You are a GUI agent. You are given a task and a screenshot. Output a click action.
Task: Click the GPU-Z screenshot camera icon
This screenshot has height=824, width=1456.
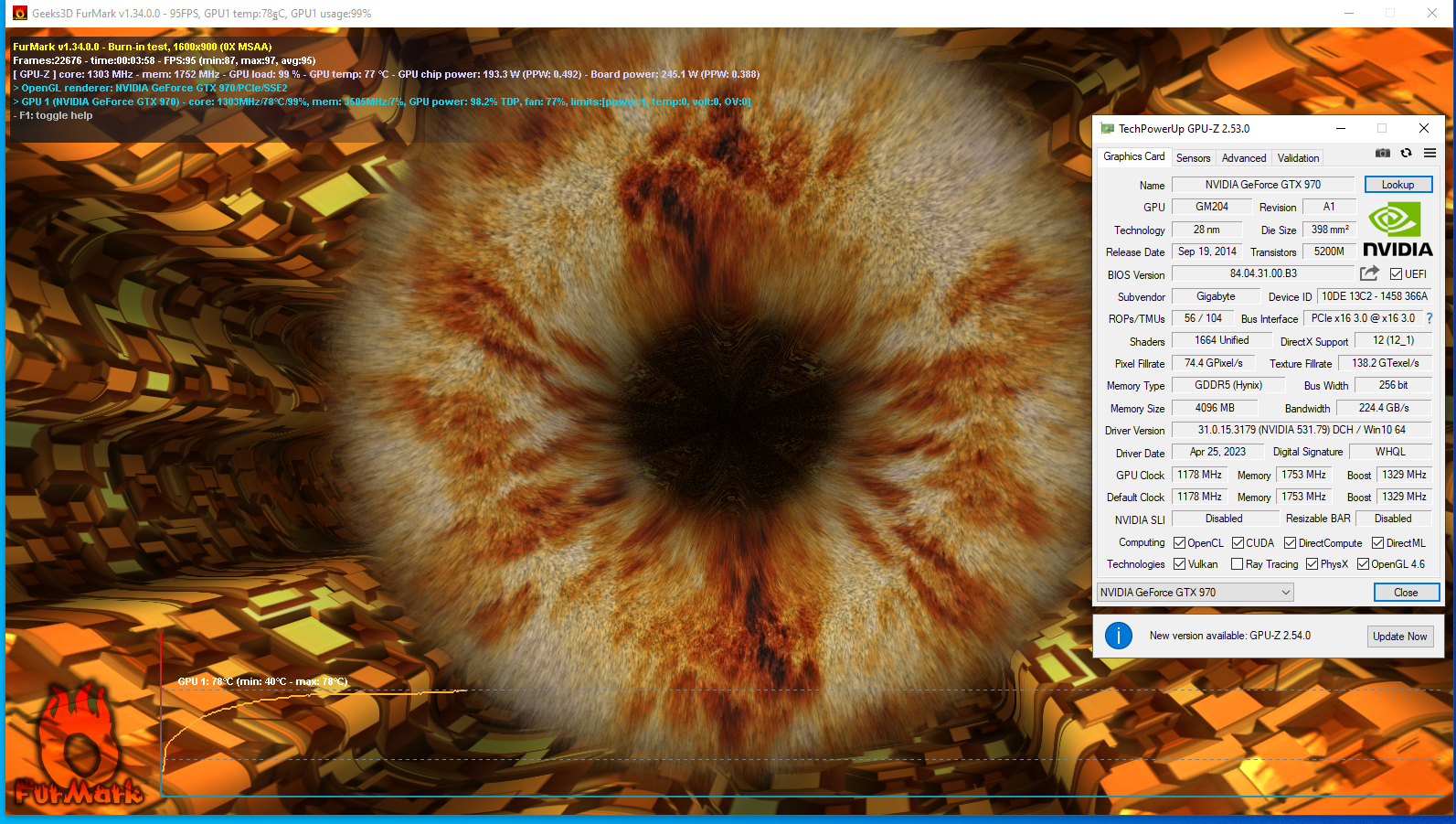(1383, 154)
